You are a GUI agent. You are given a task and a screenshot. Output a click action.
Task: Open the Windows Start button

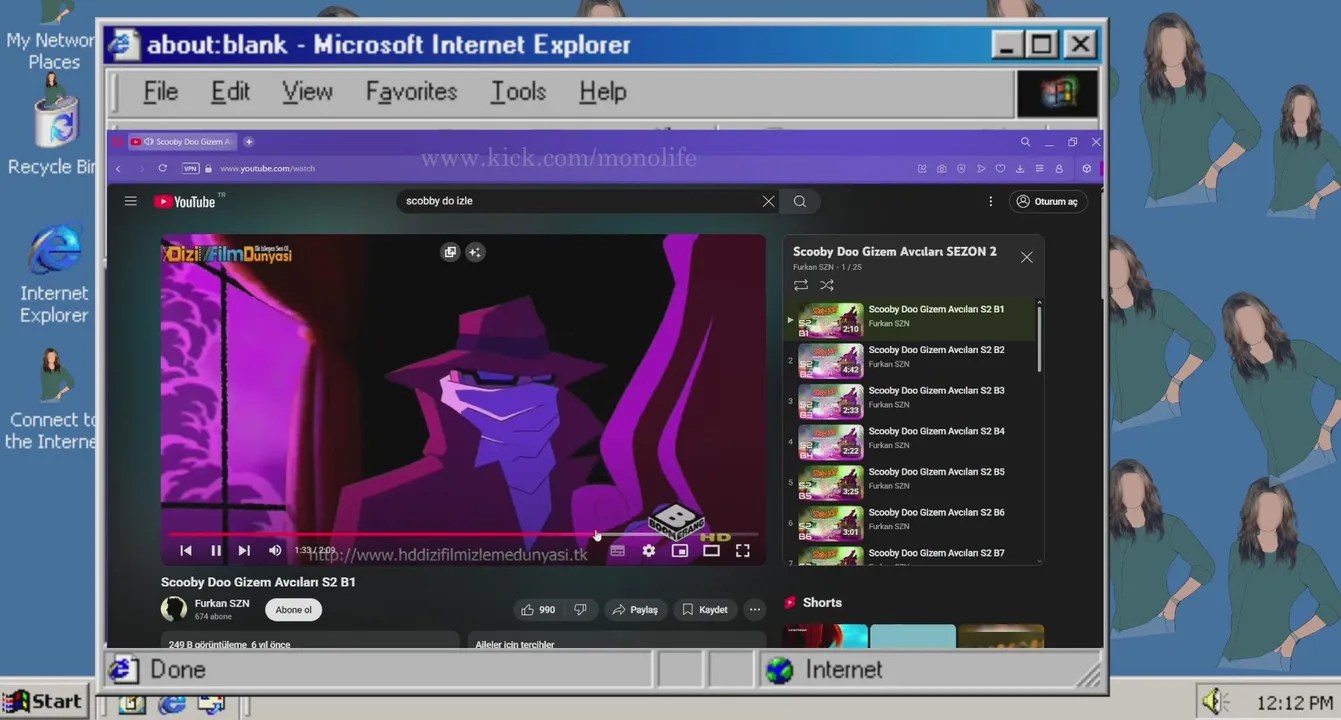tap(44, 702)
